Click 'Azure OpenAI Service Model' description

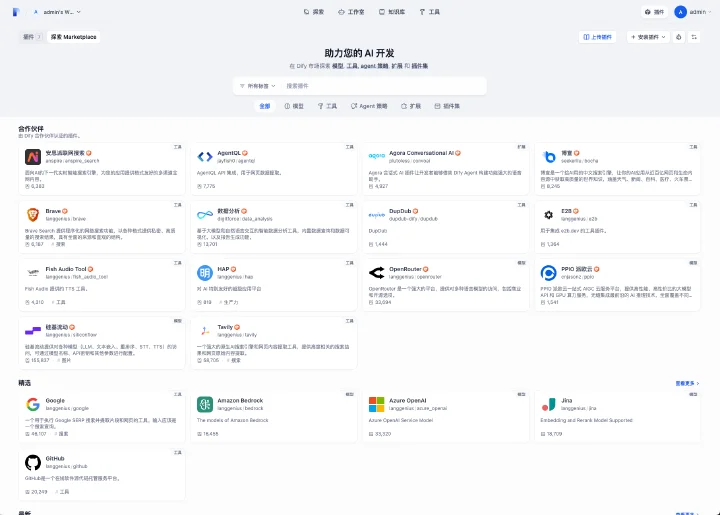tap(400, 420)
